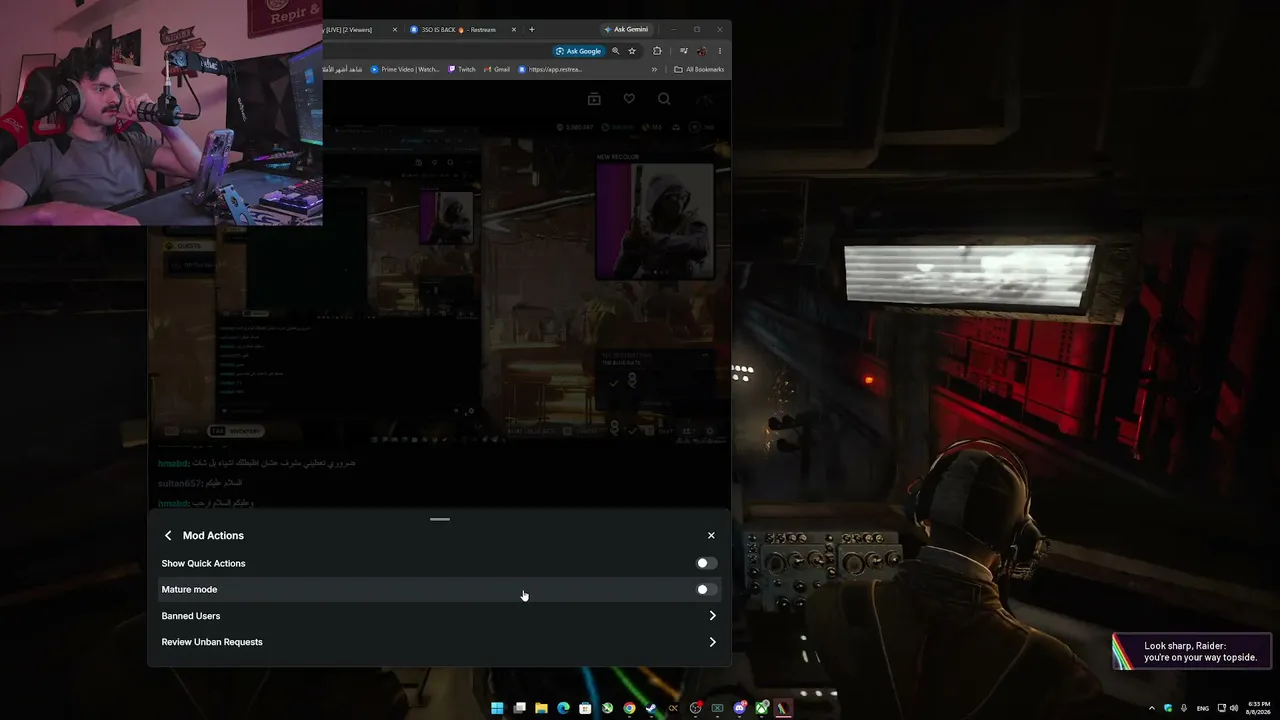
Task: Click the Ask Google lens button
Action: pos(579,51)
